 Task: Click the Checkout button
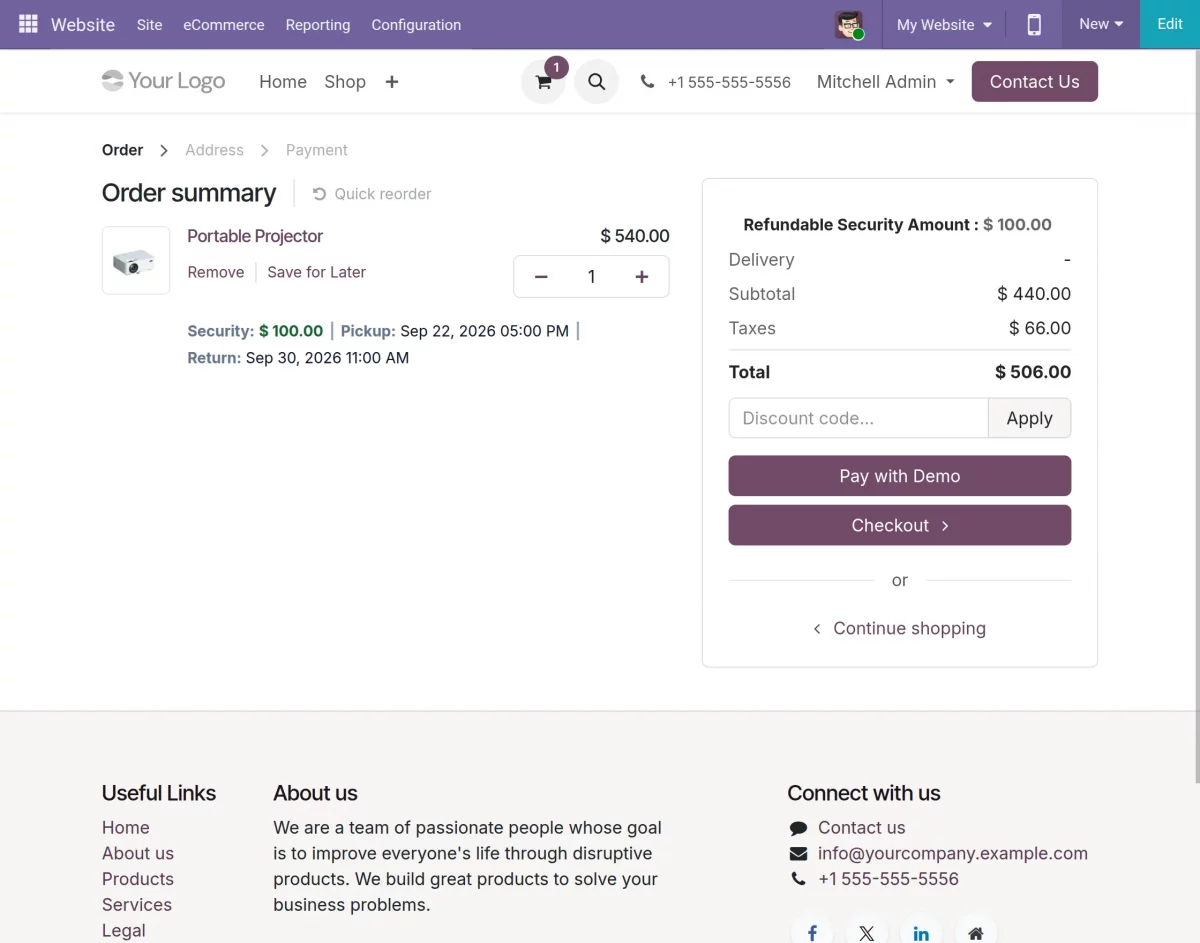coord(900,525)
